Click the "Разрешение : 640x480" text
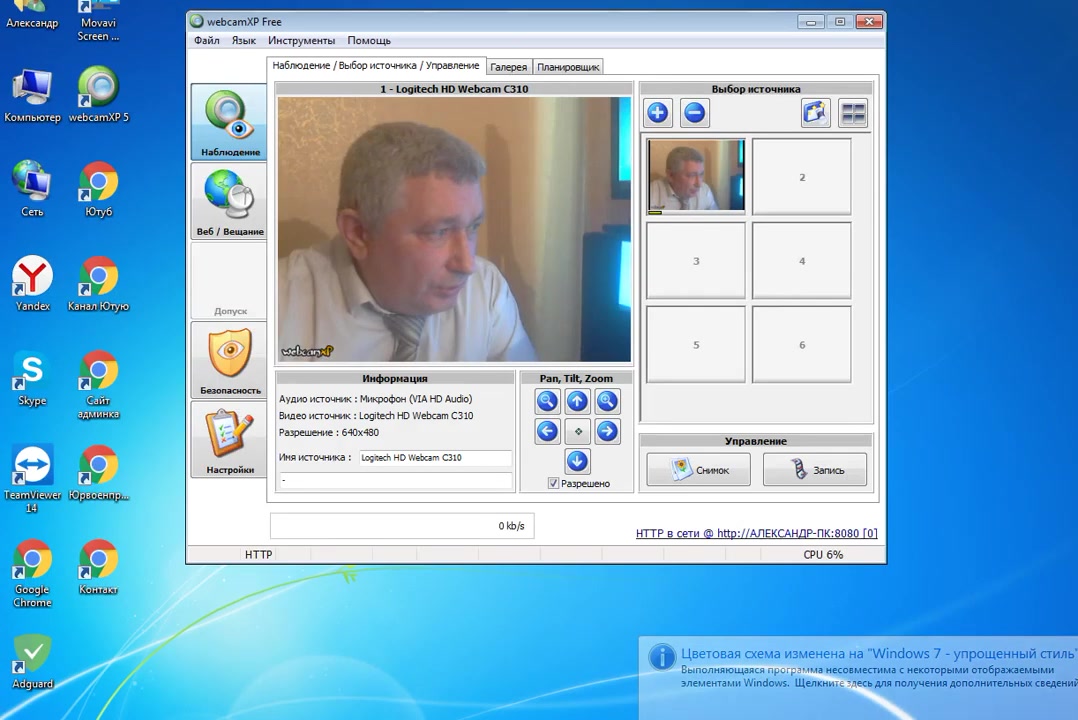The height and width of the screenshot is (720, 1078). (x=329, y=433)
